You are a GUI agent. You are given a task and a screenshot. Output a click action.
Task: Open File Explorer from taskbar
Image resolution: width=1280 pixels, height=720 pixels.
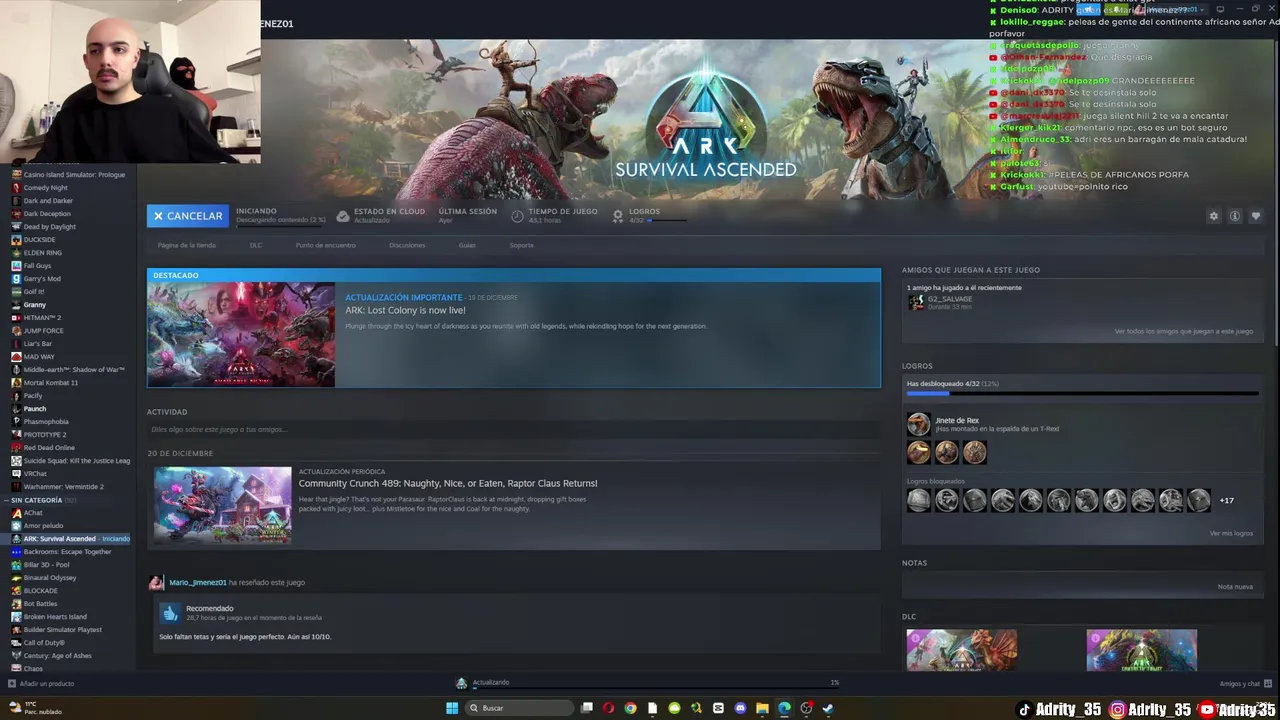coord(762,708)
